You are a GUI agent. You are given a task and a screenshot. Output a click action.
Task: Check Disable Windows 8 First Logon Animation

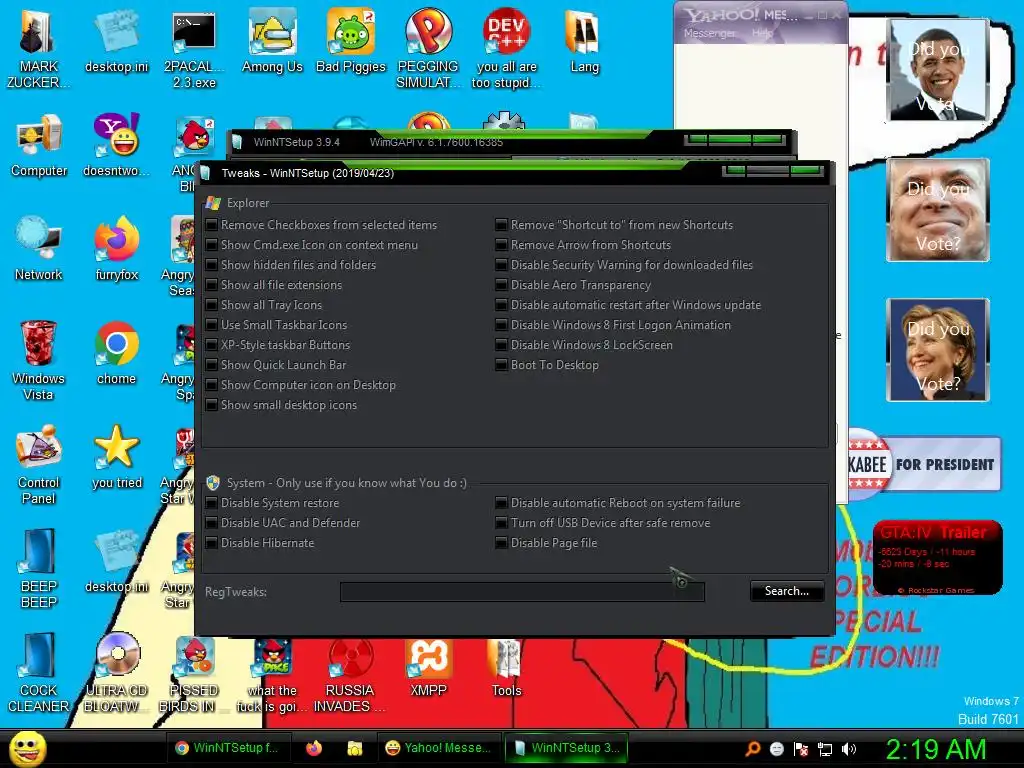(x=501, y=325)
